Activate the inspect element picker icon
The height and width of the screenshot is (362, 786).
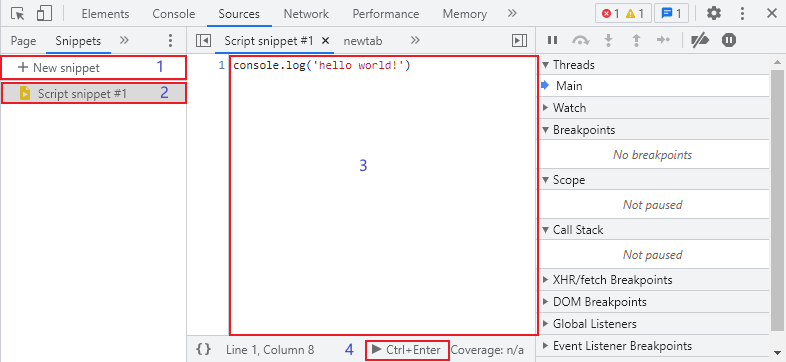(x=18, y=14)
